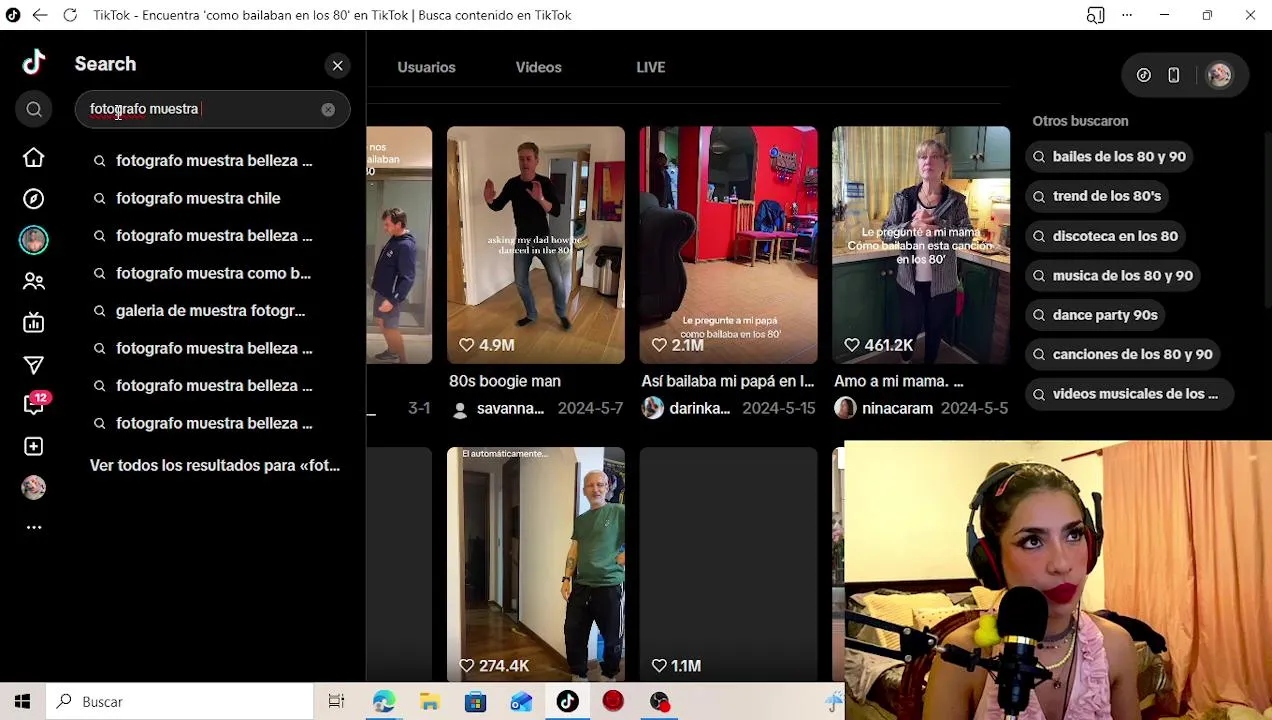Screen dimensions: 1272x720
Task: Go to the Home feed icon
Action: (x=34, y=158)
